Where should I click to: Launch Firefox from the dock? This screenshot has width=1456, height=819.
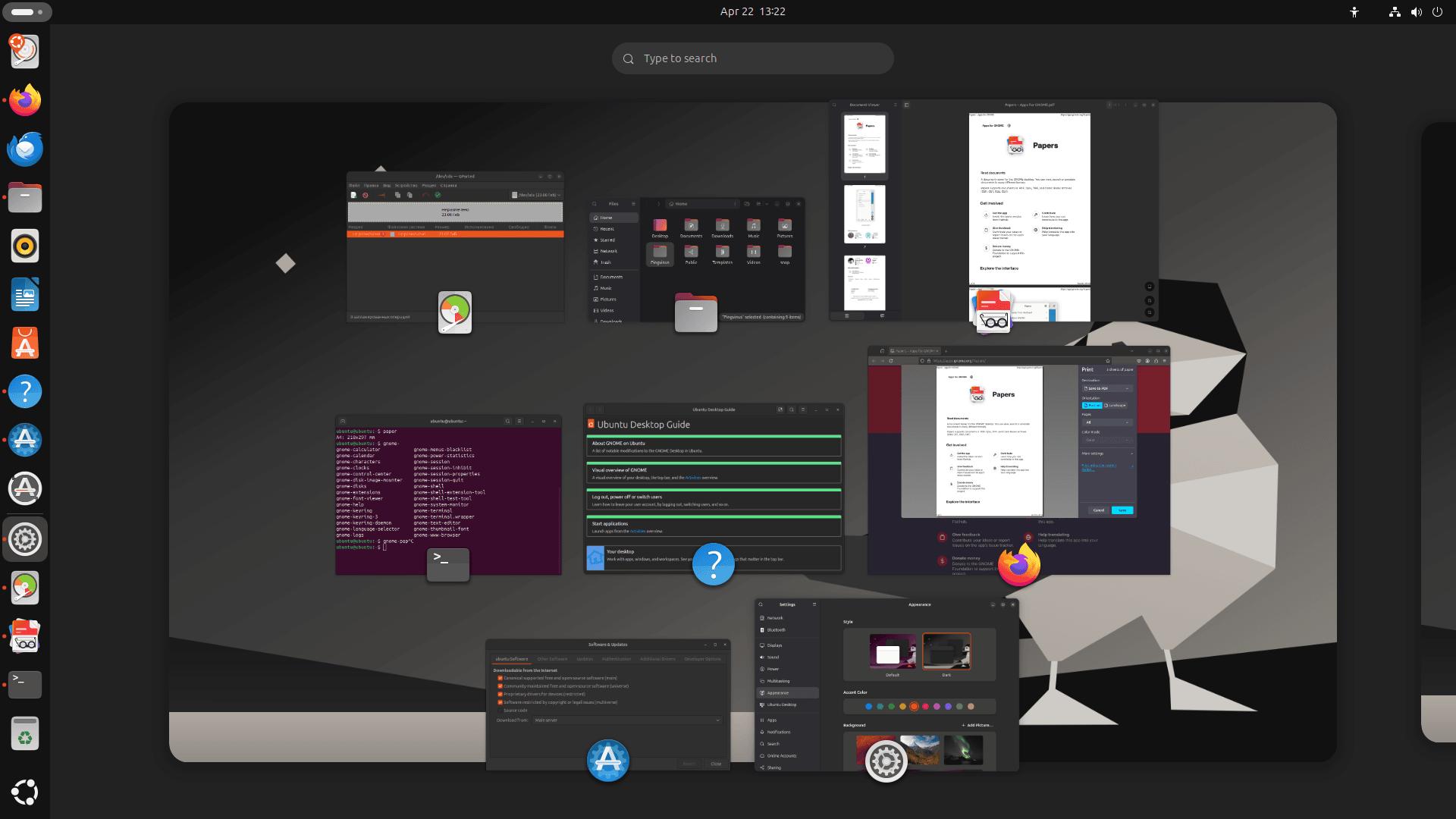click(x=25, y=100)
